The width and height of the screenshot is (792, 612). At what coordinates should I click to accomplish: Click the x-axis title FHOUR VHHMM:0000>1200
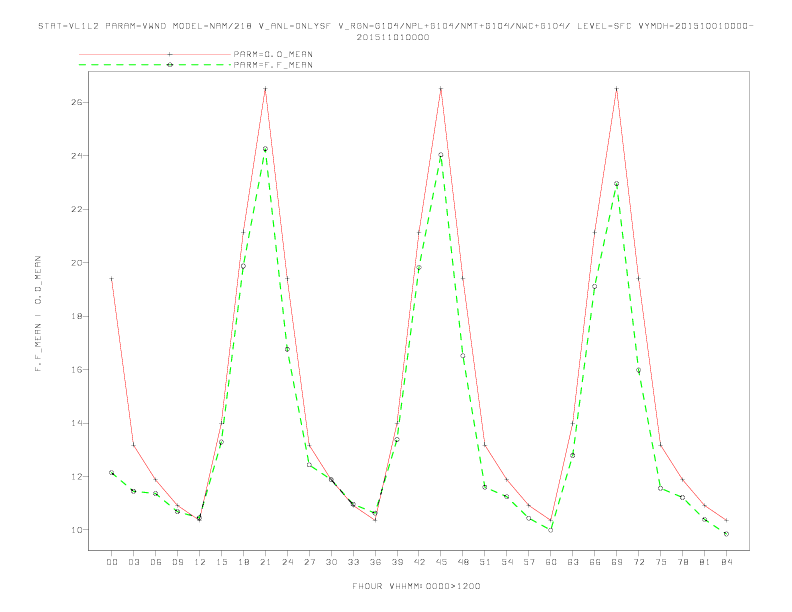(x=416, y=586)
